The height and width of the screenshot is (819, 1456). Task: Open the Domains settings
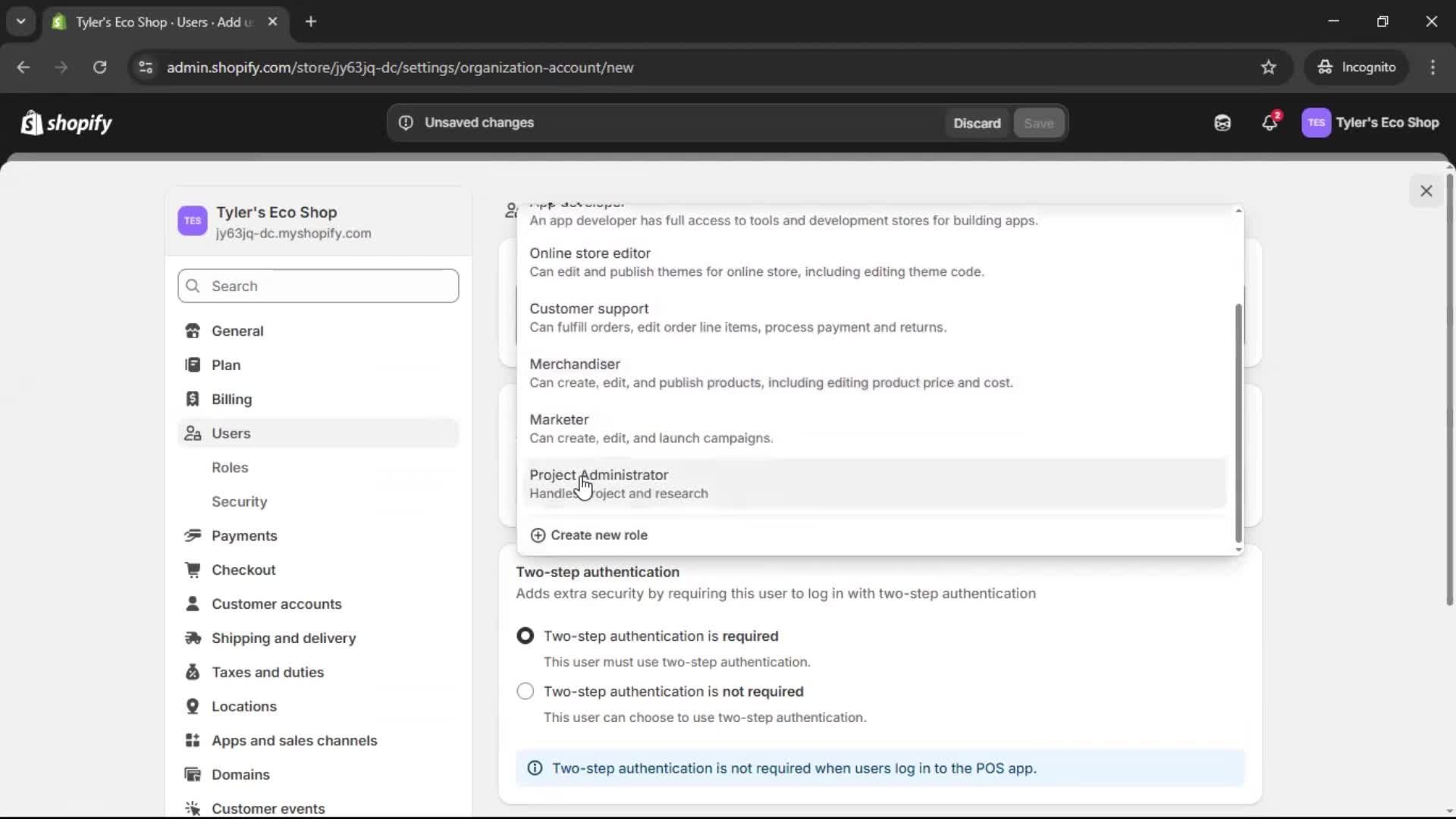(x=240, y=774)
